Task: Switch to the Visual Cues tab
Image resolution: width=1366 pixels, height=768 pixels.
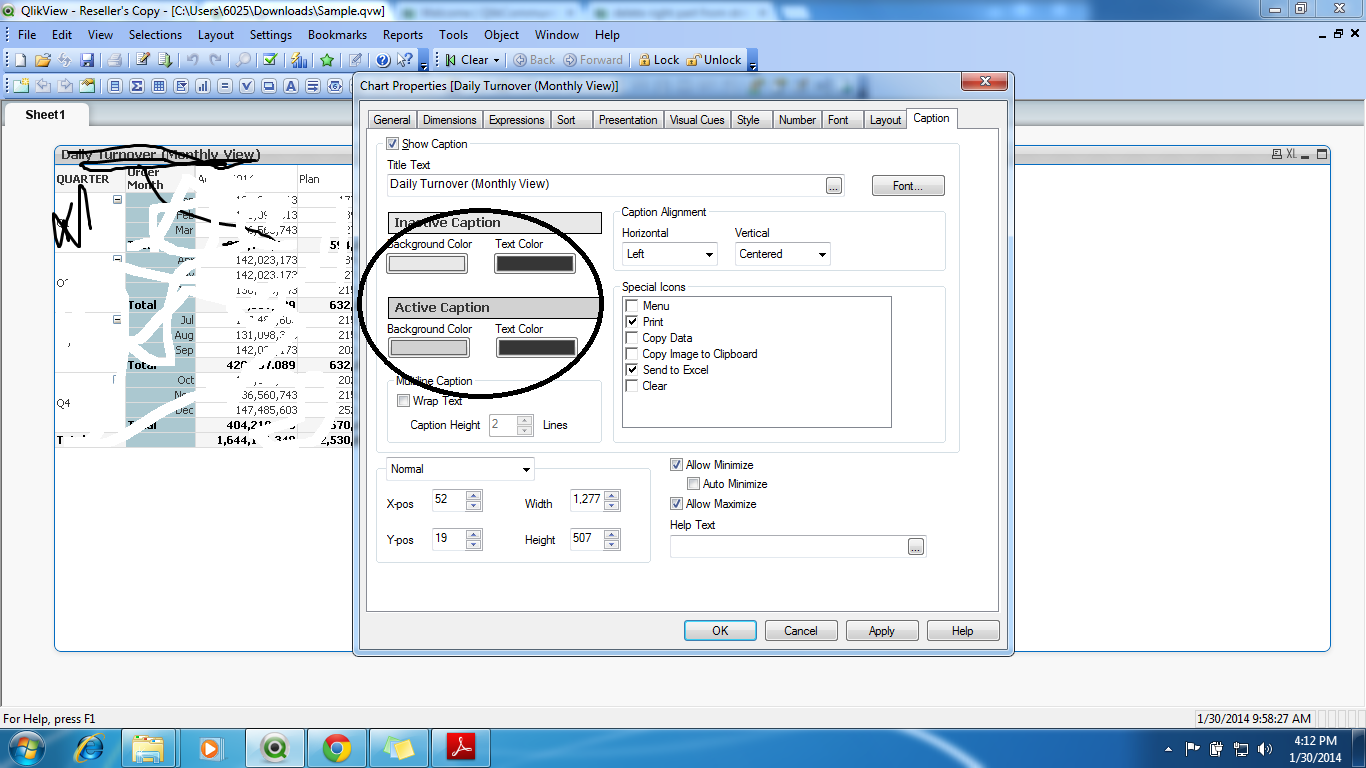Action: pyautogui.click(x=697, y=120)
